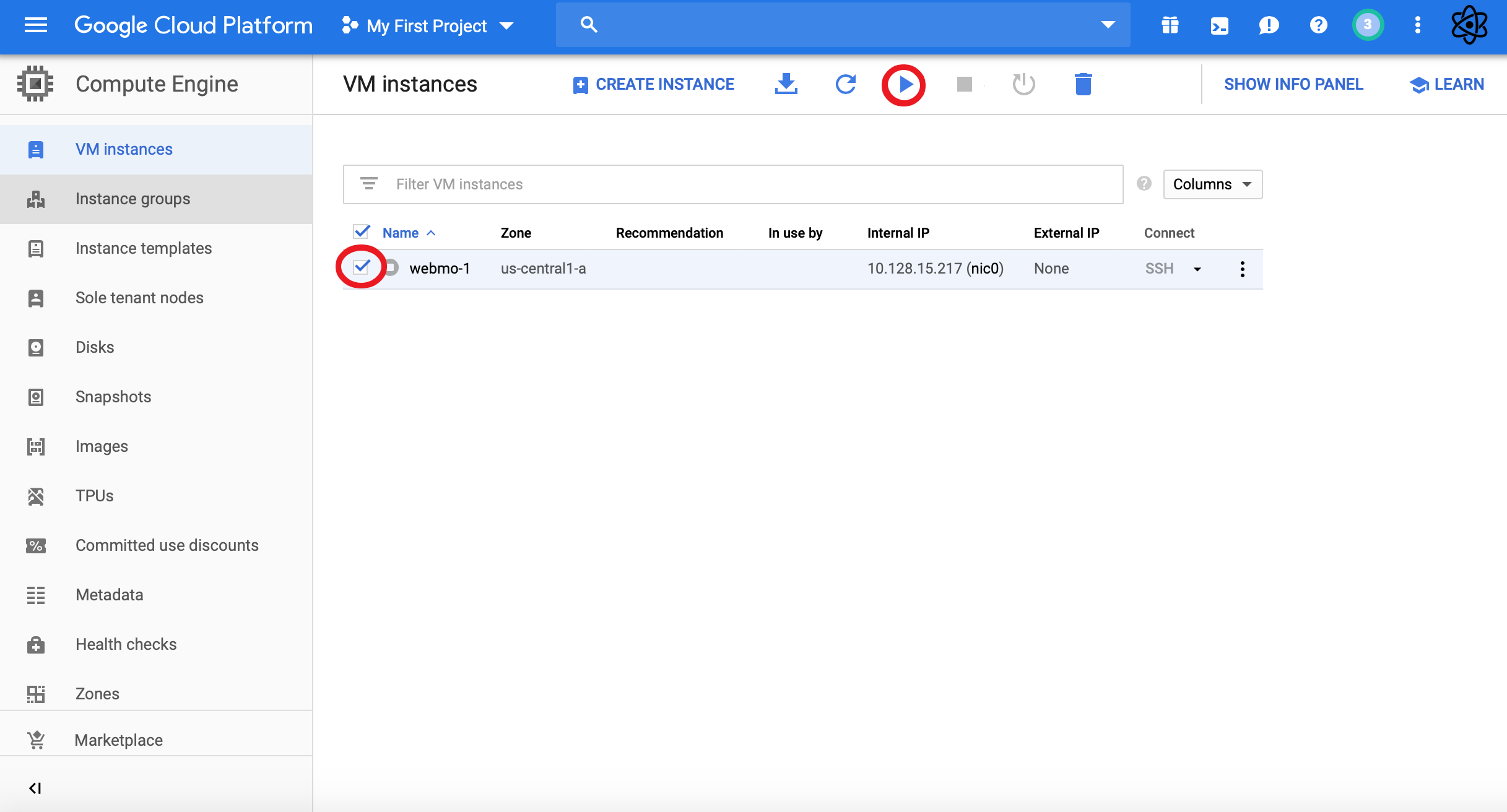Open the free trial gift icon
The height and width of the screenshot is (812, 1507).
[1170, 25]
